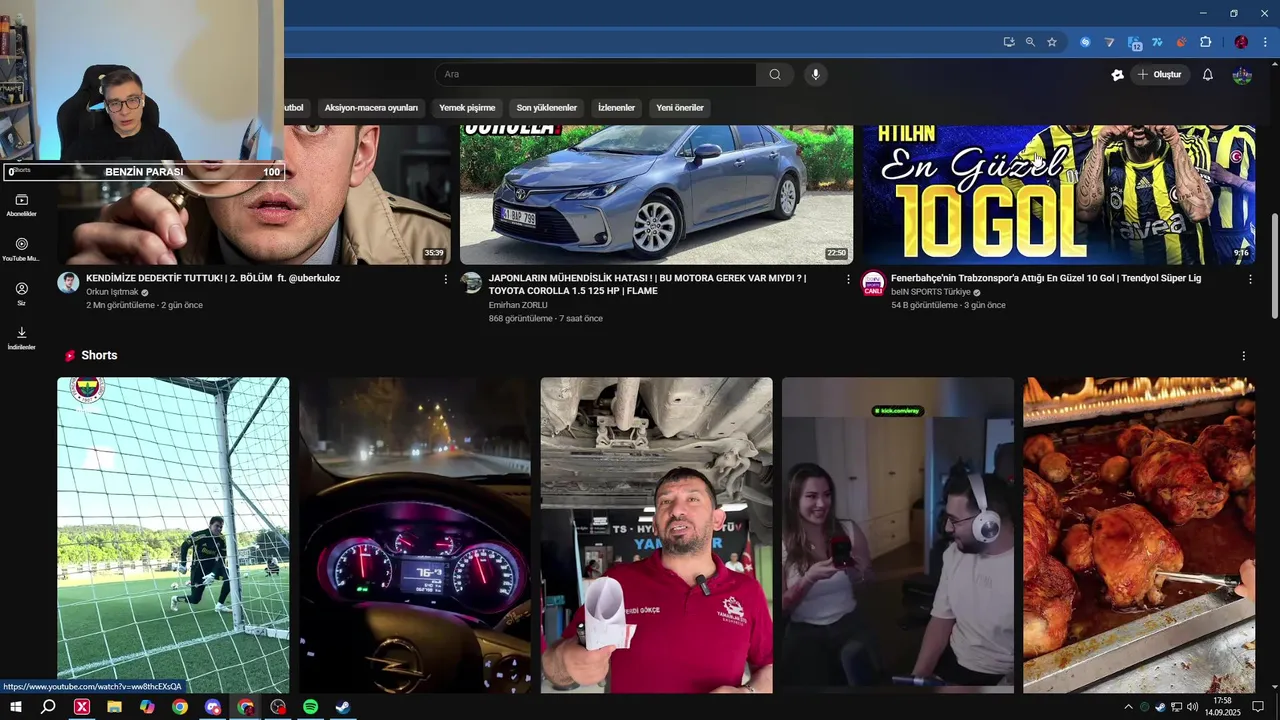Open extension with the 12 badge
1280x720 pixels.
point(1135,43)
